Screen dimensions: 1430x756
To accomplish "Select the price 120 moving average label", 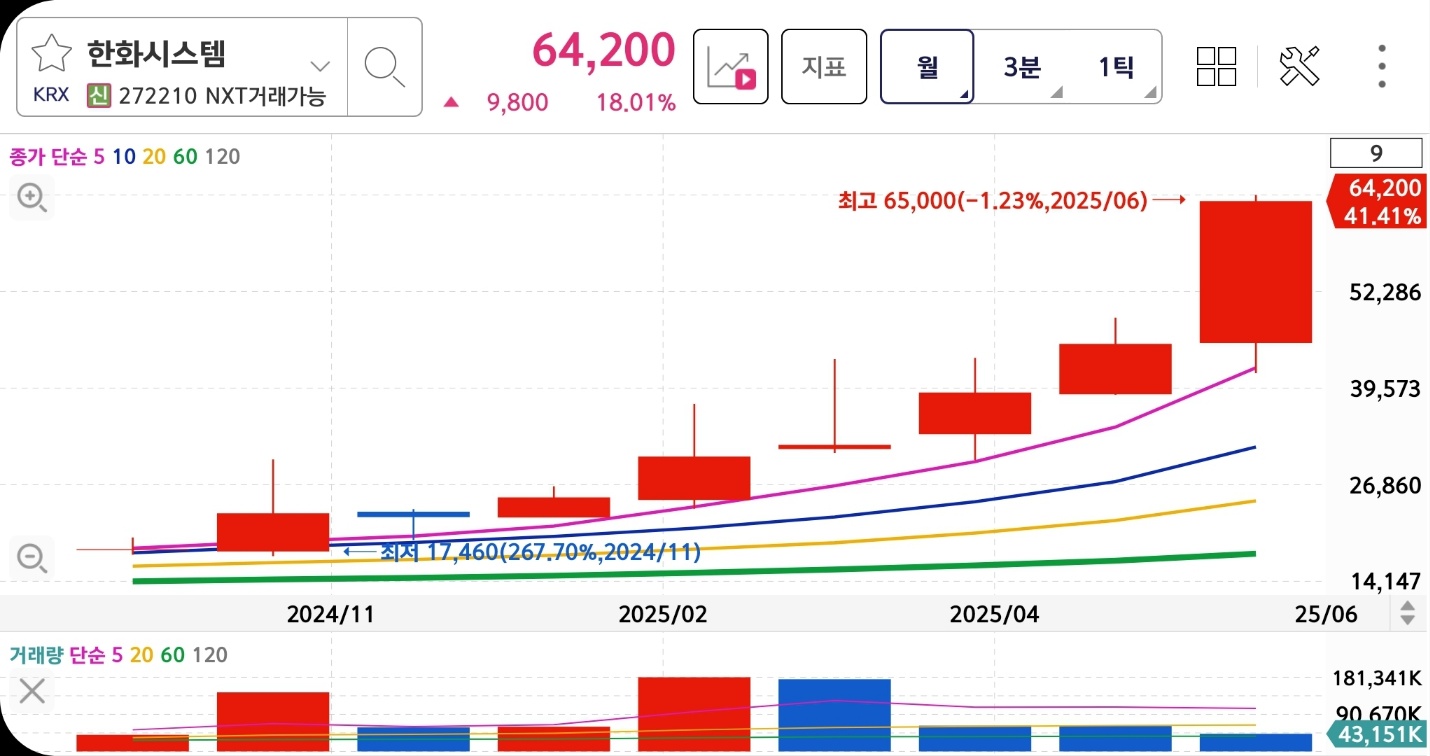I will click(x=221, y=156).
